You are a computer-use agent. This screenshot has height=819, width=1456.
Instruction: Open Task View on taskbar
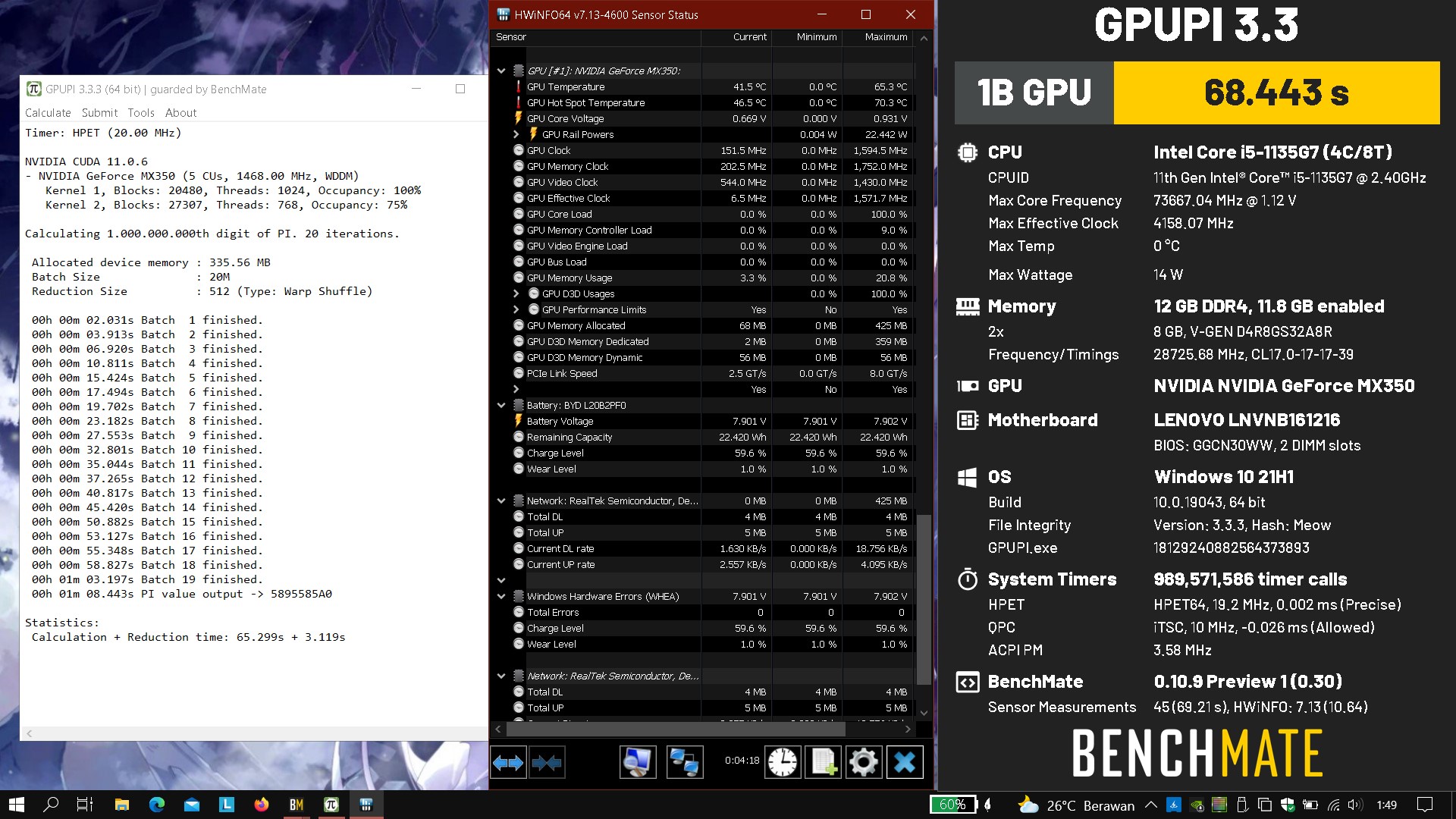click(85, 805)
